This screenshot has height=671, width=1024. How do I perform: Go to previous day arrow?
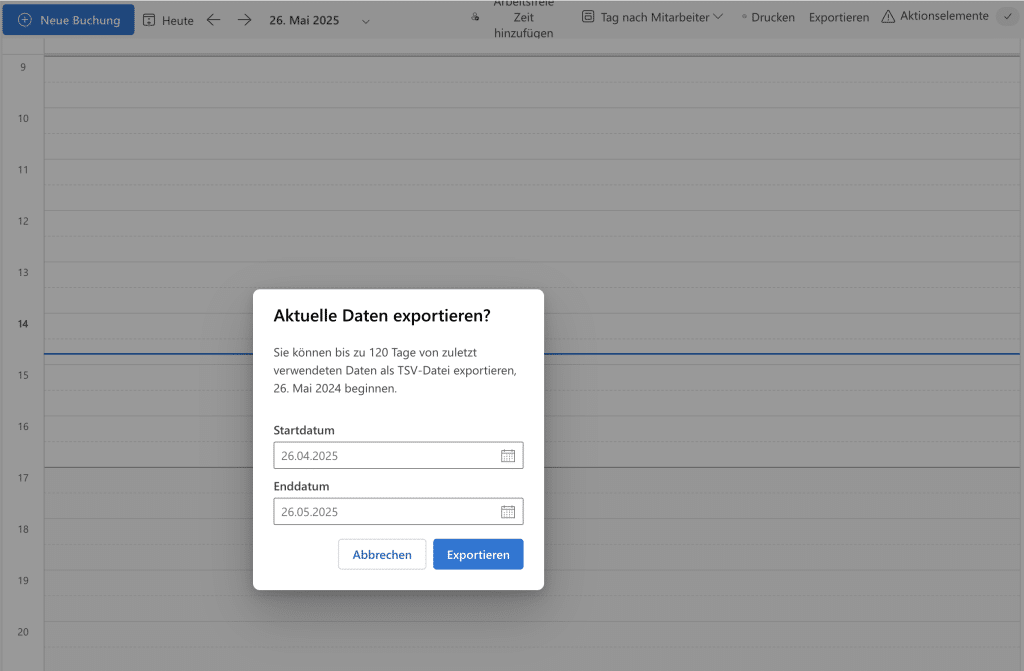213,20
